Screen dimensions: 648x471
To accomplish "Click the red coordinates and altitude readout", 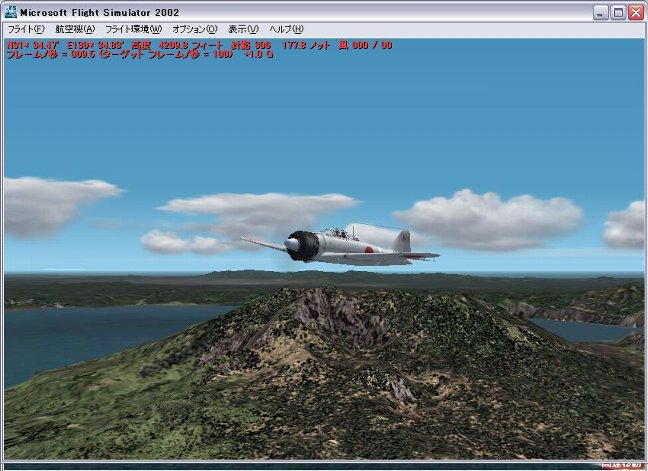I will point(200,45).
